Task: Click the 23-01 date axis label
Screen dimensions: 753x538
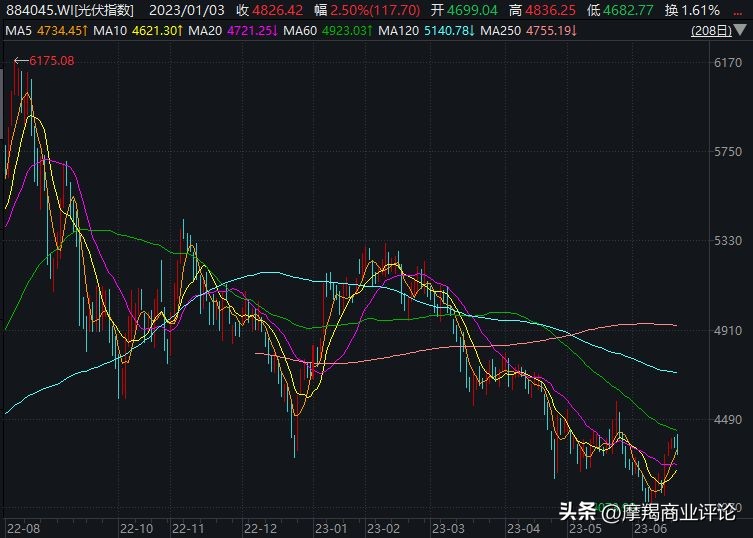Action: click(x=331, y=529)
